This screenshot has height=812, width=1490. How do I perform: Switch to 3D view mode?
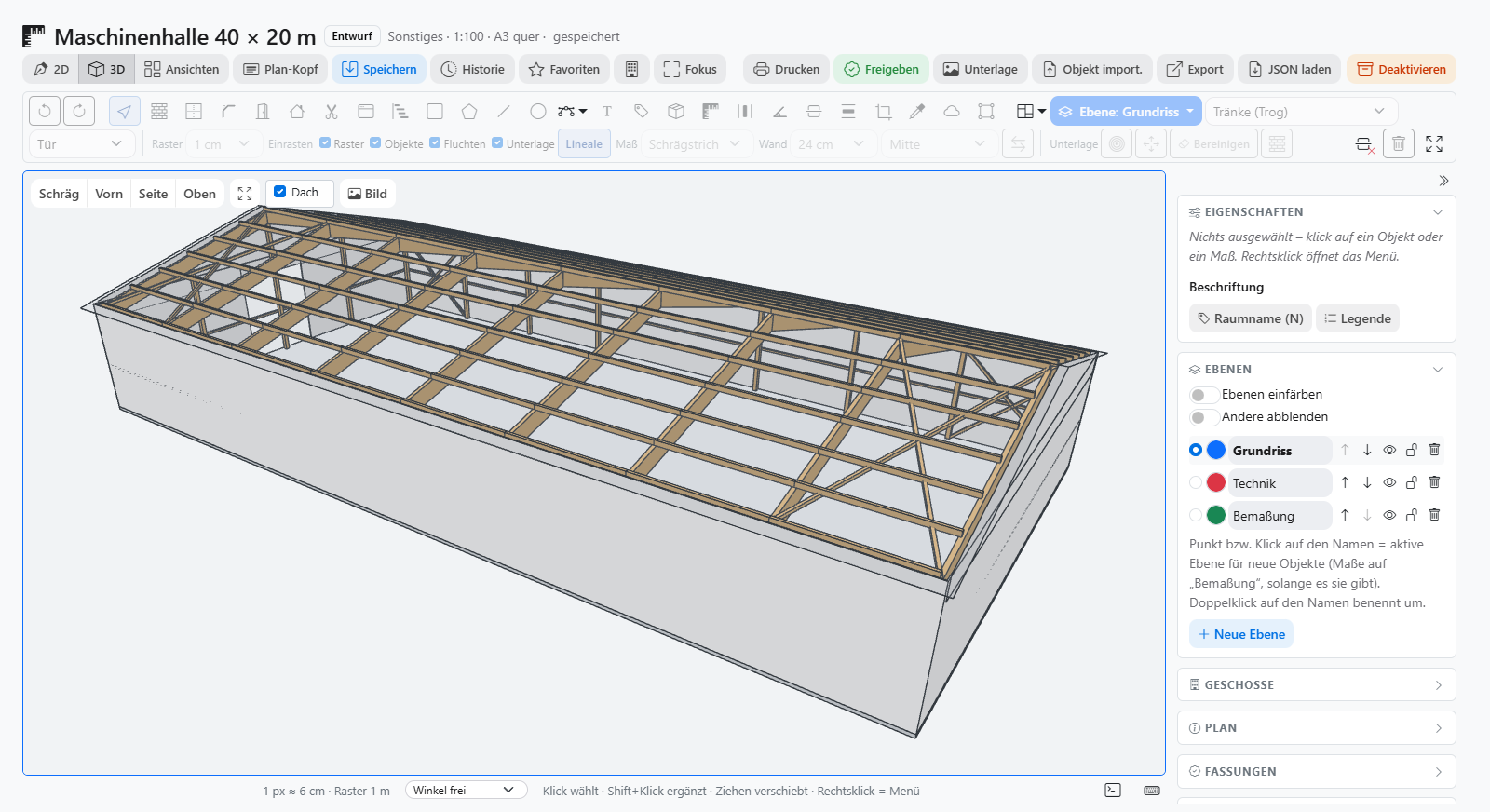[x=107, y=69]
